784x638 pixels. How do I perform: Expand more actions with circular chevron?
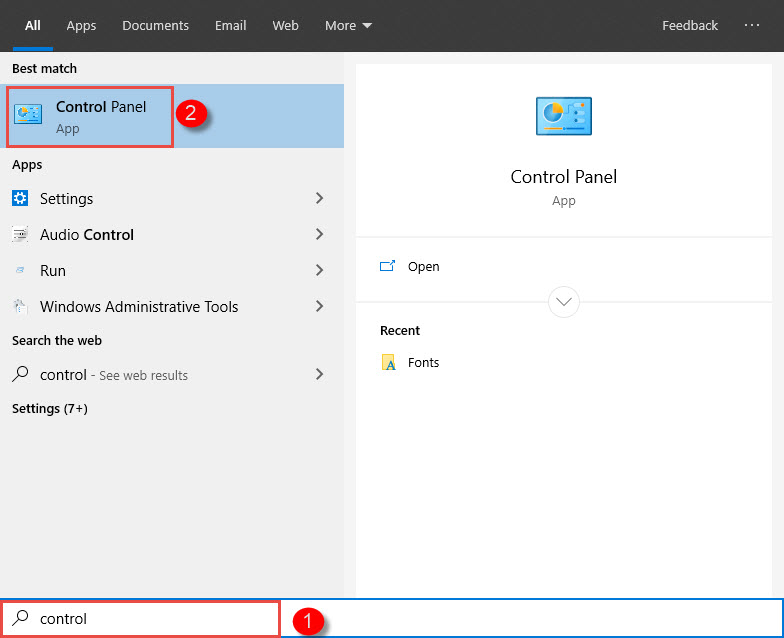tap(564, 301)
